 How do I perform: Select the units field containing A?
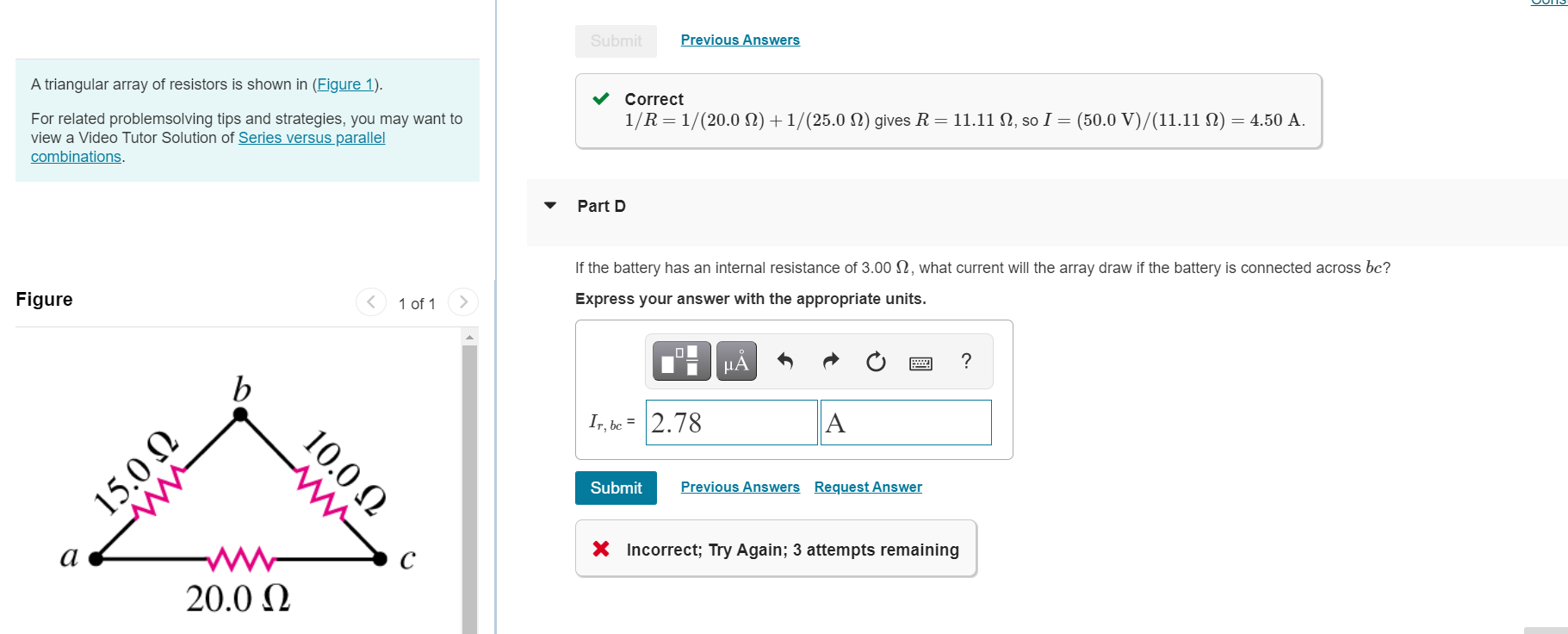pos(905,422)
